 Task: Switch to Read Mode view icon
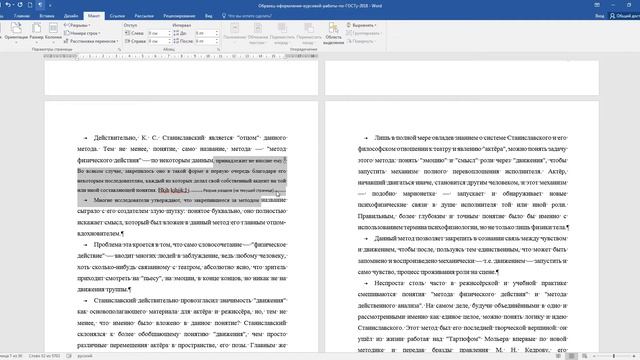(558, 356)
